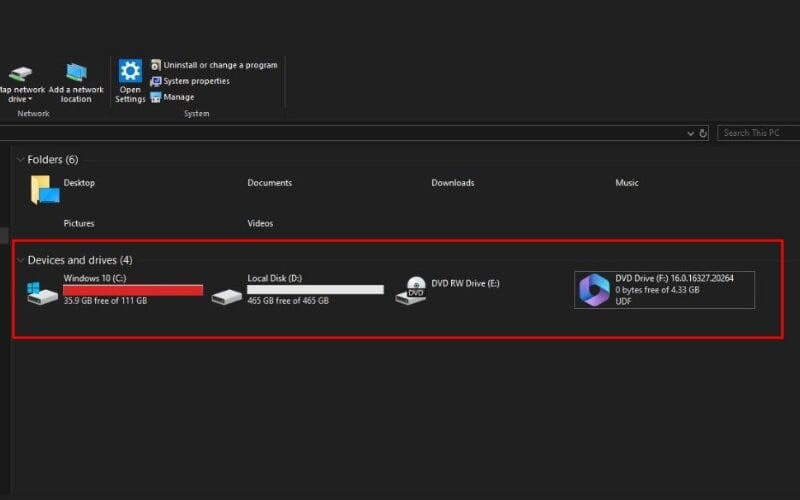Open the Windows 10 (C:) drive icon
The height and width of the screenshot is (500, 800).
(x=42, y=292)
